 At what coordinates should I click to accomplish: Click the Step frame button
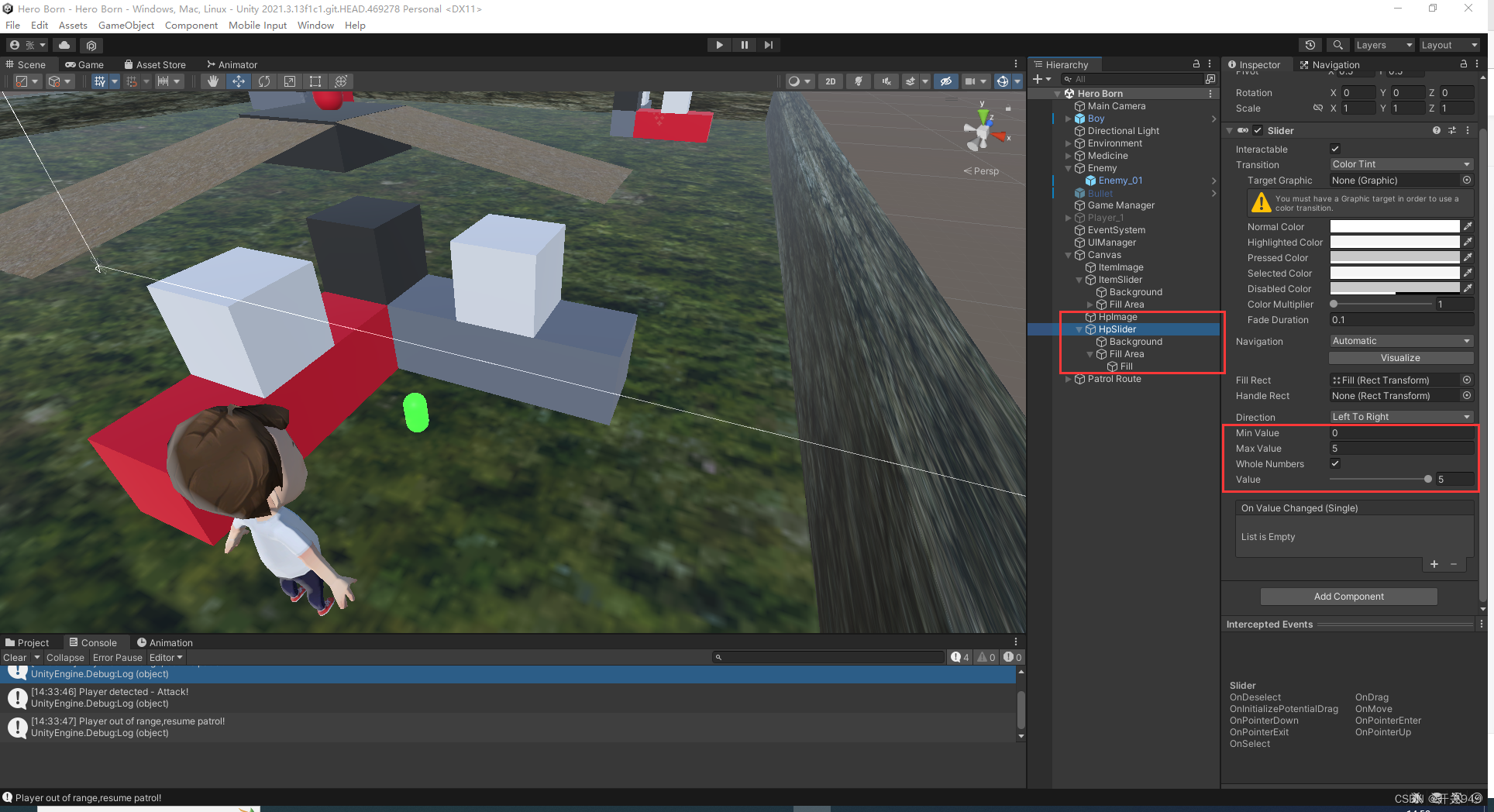769,45
